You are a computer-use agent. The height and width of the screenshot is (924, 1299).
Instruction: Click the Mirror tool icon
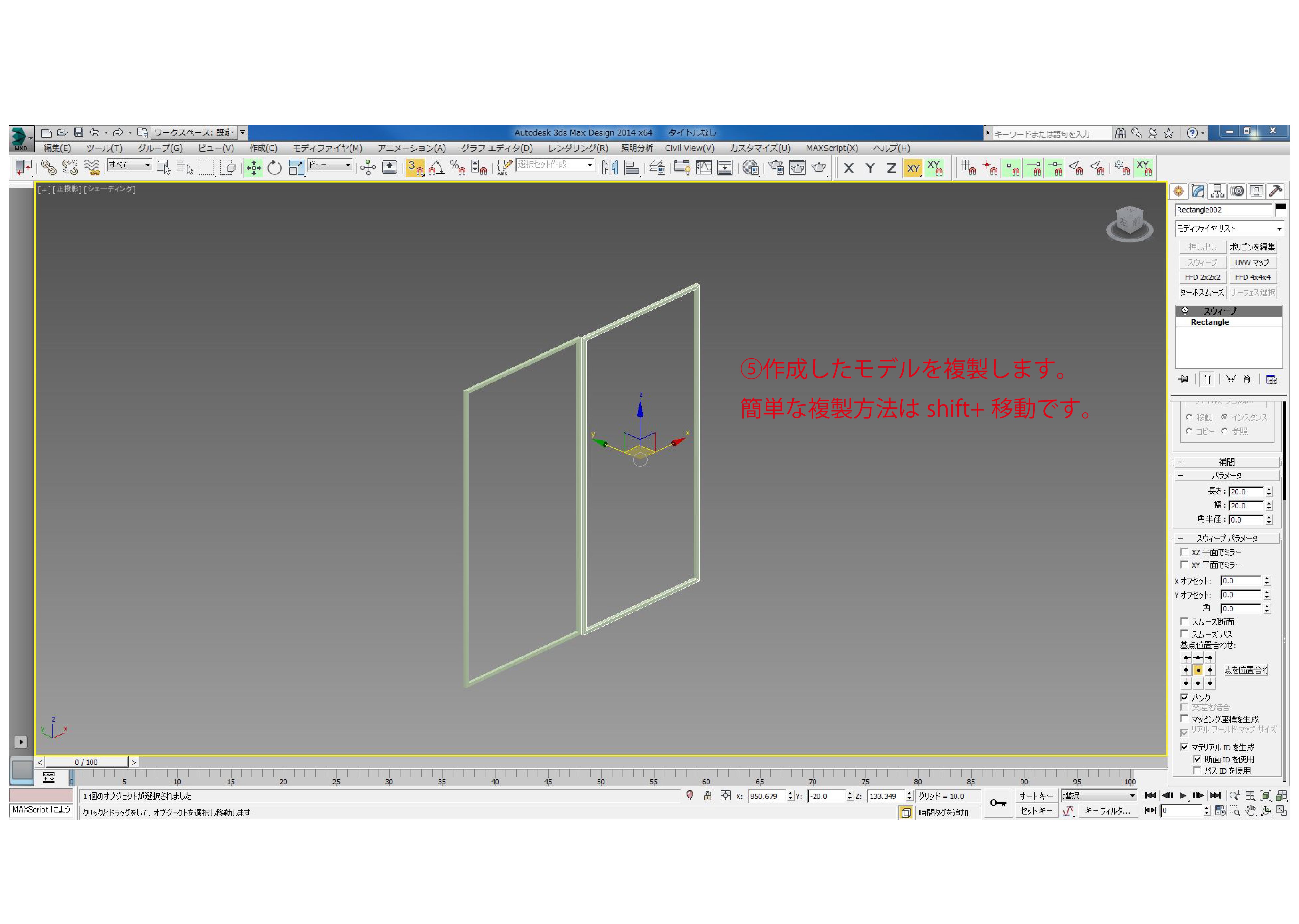[609, 168]
